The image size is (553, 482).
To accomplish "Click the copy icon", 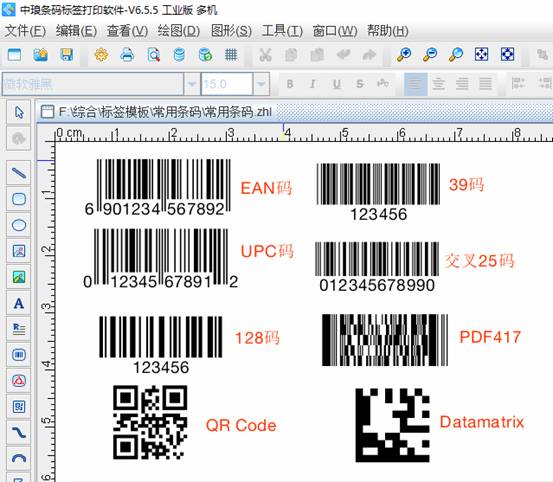I will (291, 55).
